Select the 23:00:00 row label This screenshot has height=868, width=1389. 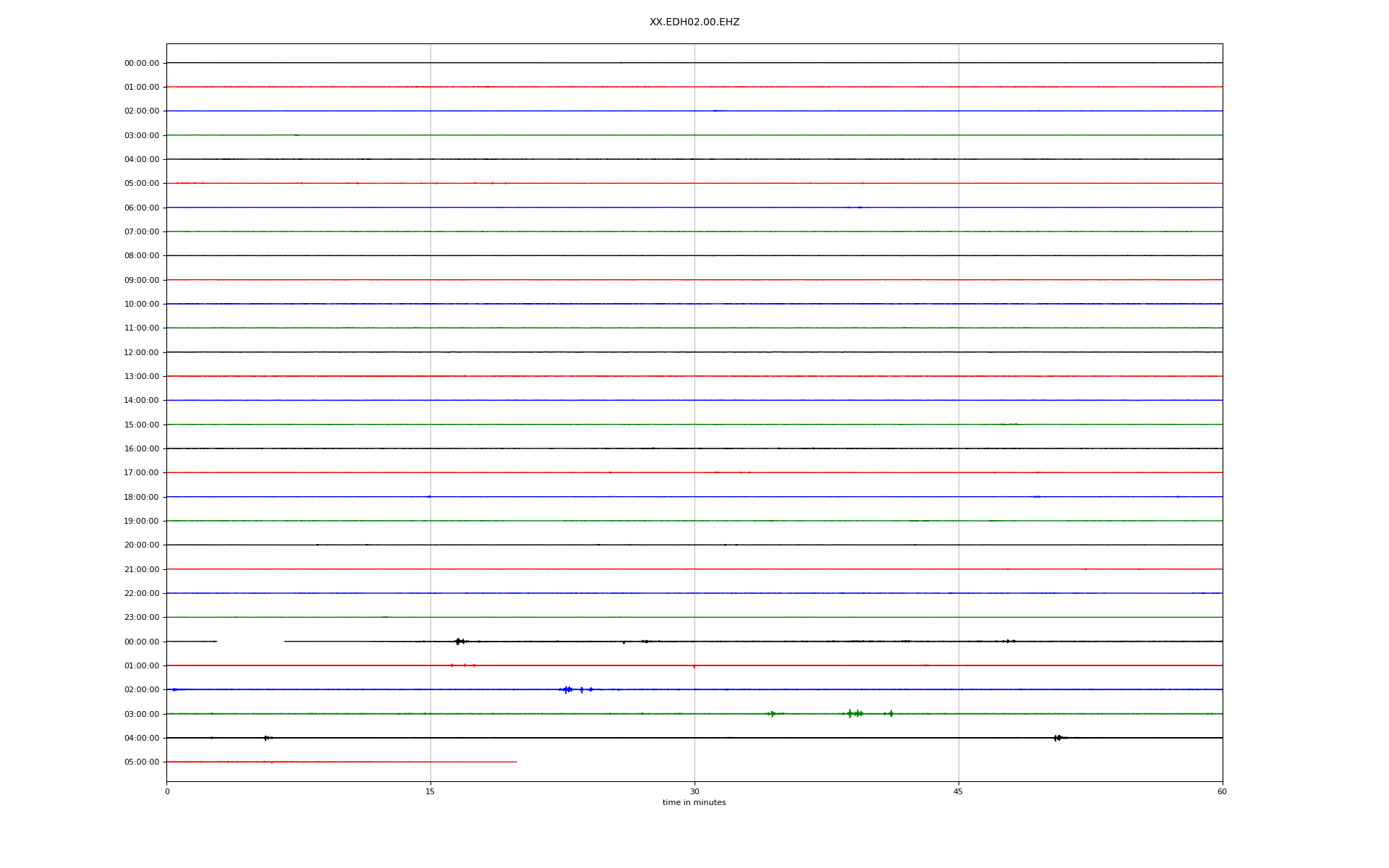(142, 617)
